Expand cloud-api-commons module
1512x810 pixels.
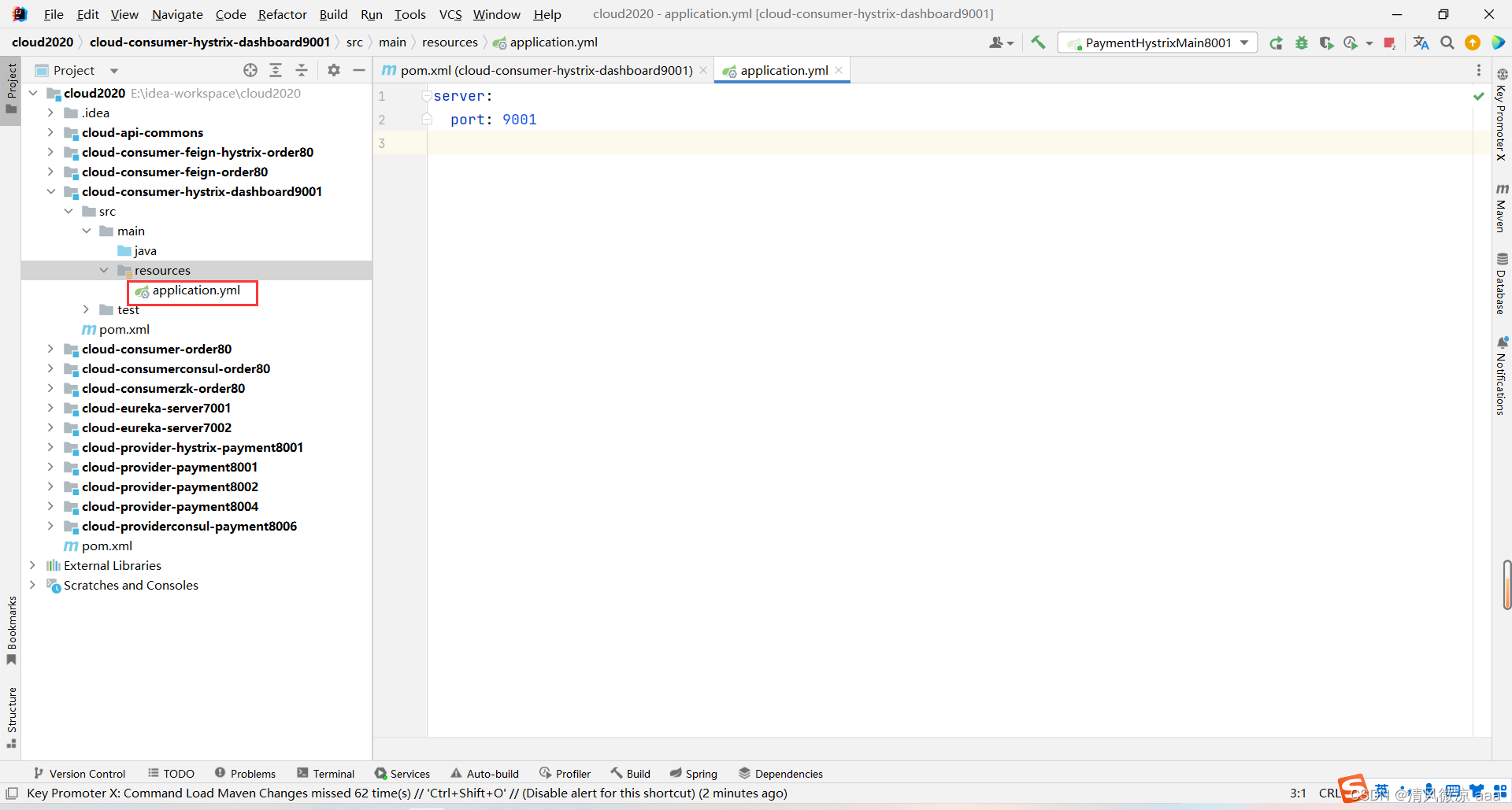[50, 132]
